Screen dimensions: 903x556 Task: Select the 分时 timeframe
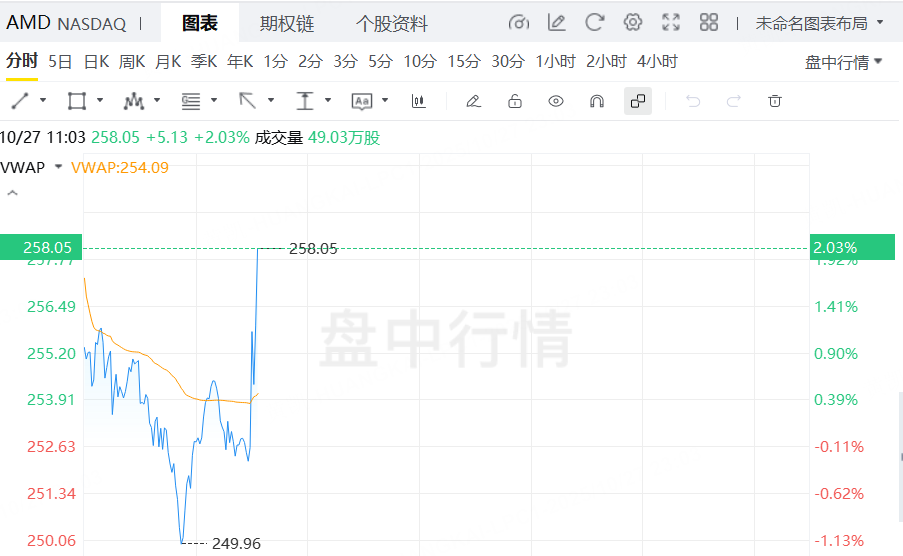[x=22, y=60]
